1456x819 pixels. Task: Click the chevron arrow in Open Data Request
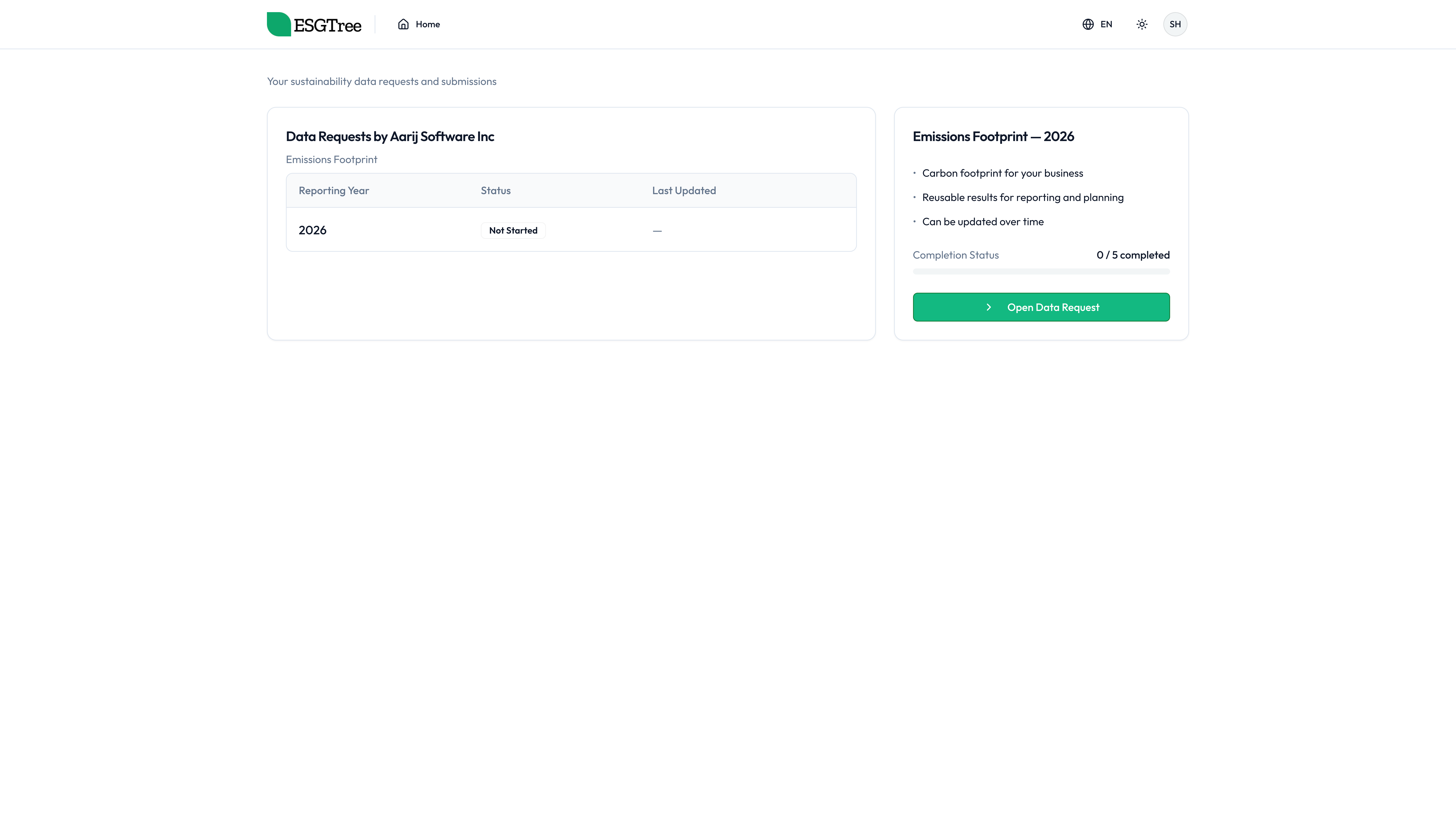988,307
